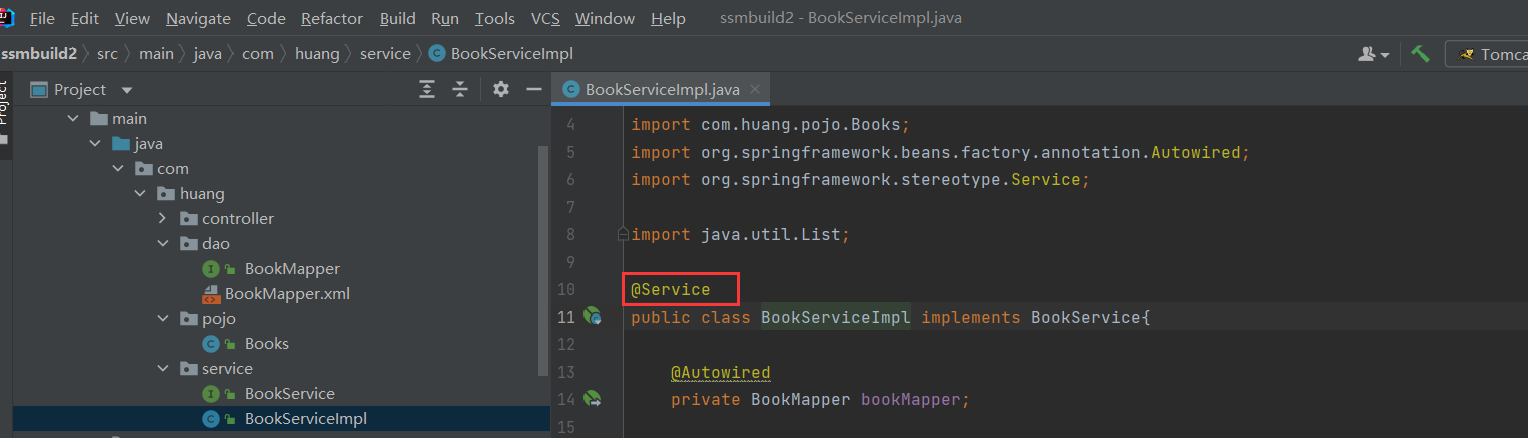
Task: Open the Navigate menu
Action: pyautogui.click(x=198, y=18)
